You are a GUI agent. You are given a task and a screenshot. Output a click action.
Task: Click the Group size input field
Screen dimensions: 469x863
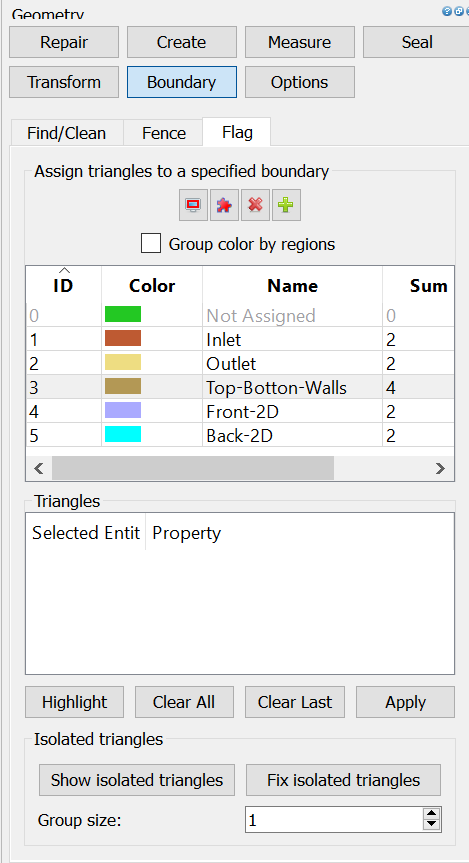(335, 820)
